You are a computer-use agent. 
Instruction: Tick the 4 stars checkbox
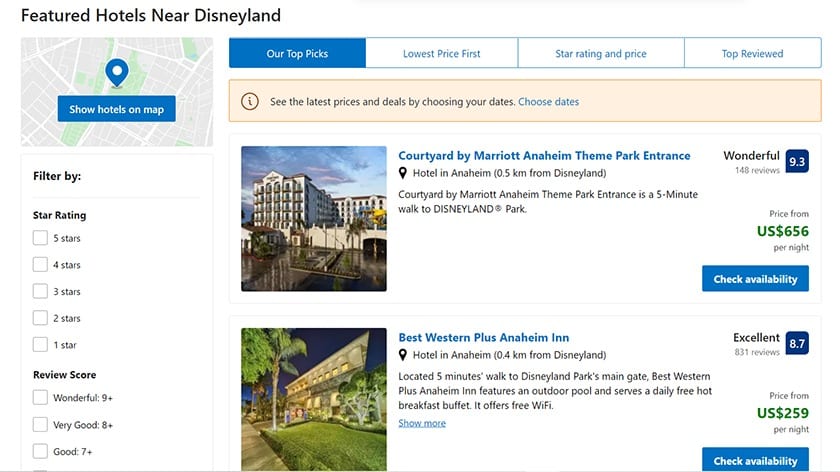tap(40, 265)
